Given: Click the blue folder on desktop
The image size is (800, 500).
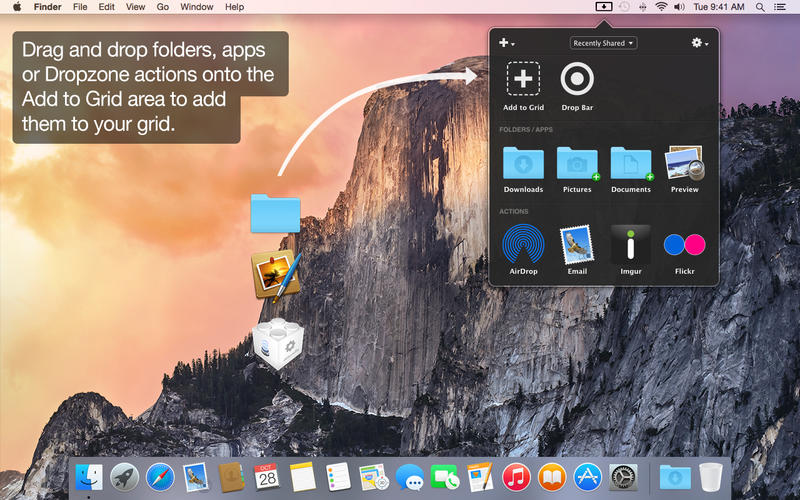Looking at the screenshot, I should coord(275,213).
